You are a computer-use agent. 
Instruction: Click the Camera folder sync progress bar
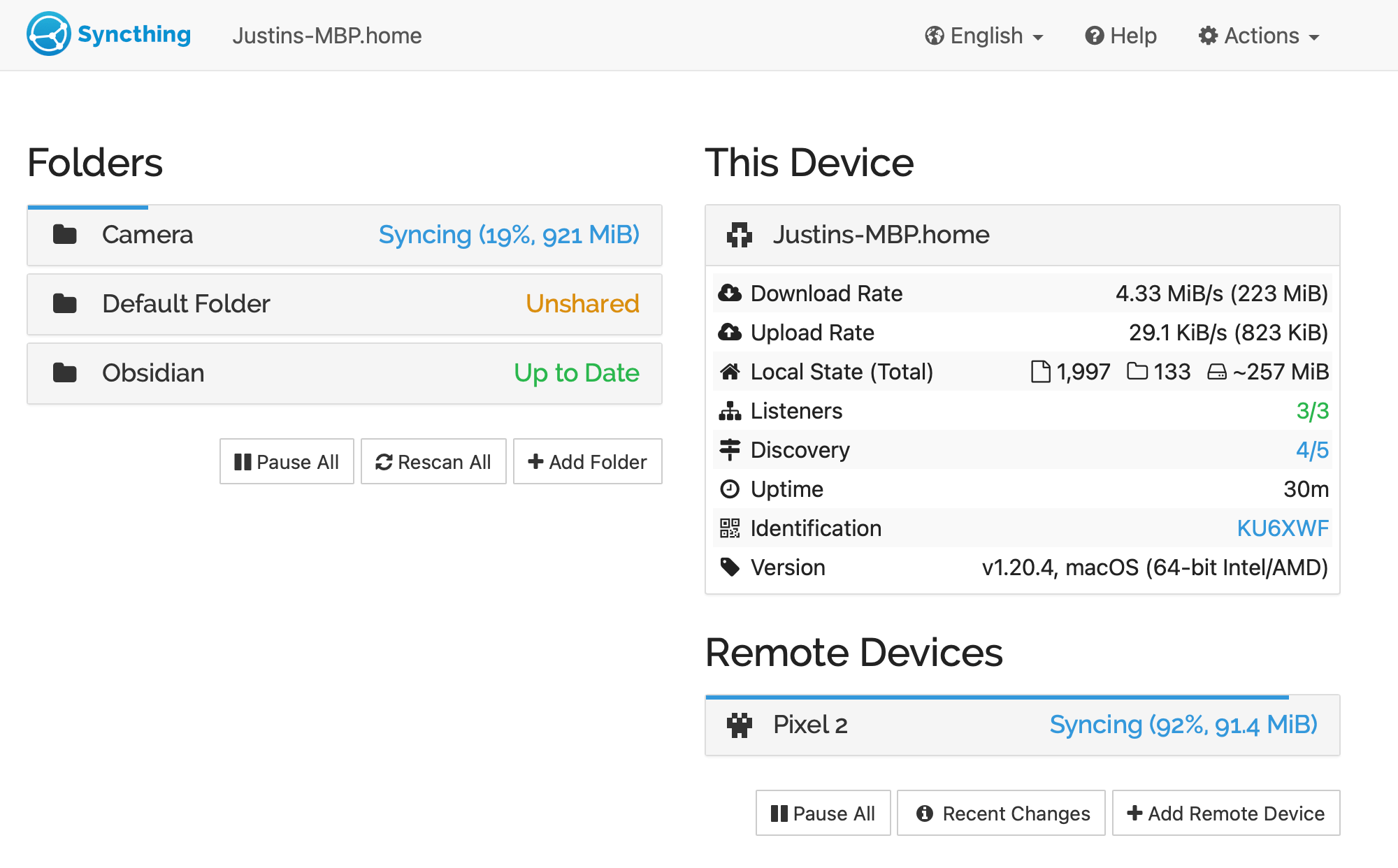(88, 208)
